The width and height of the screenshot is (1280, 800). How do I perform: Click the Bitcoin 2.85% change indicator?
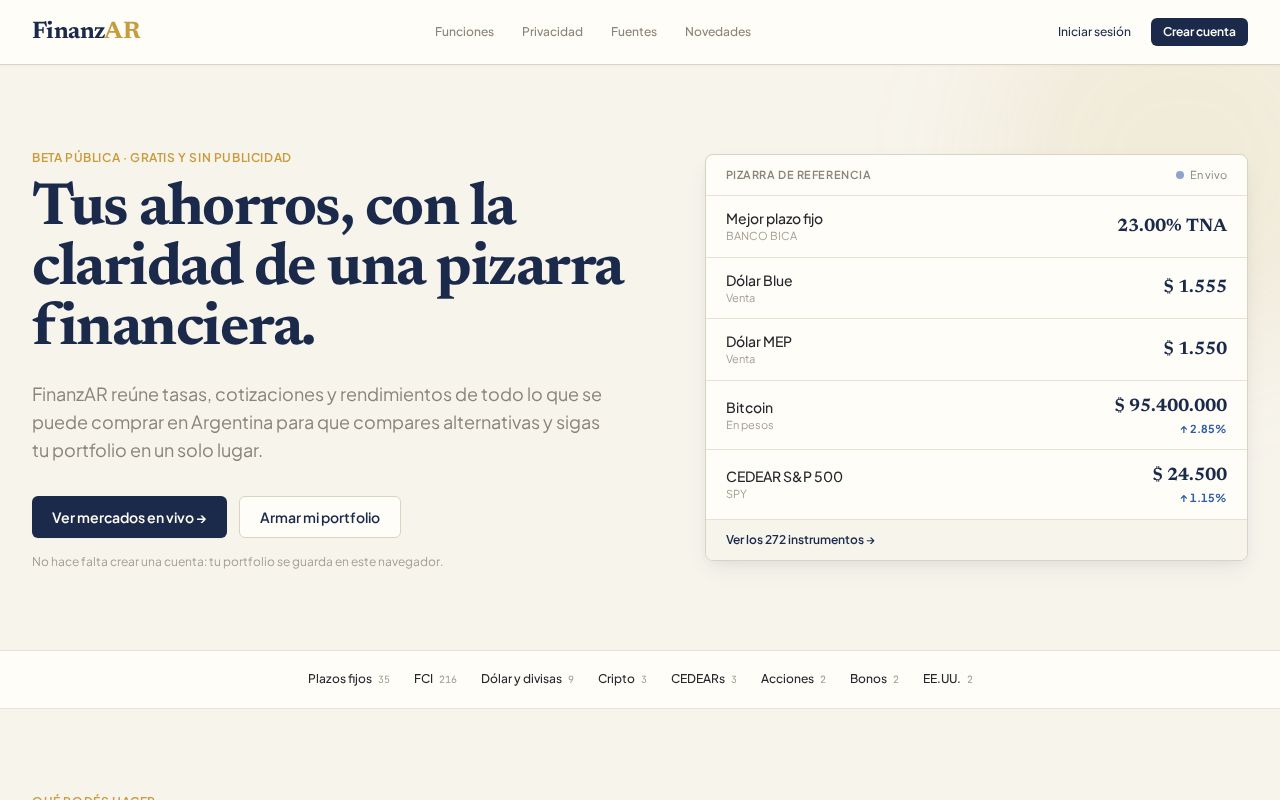click(x=1203, y=429)
